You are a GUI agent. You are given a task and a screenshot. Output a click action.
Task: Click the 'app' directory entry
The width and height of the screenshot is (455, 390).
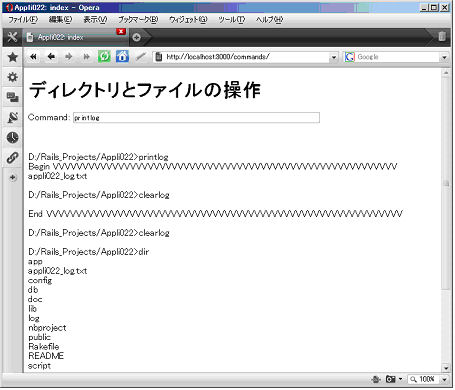pyautogui.click(x=35, y=262)
